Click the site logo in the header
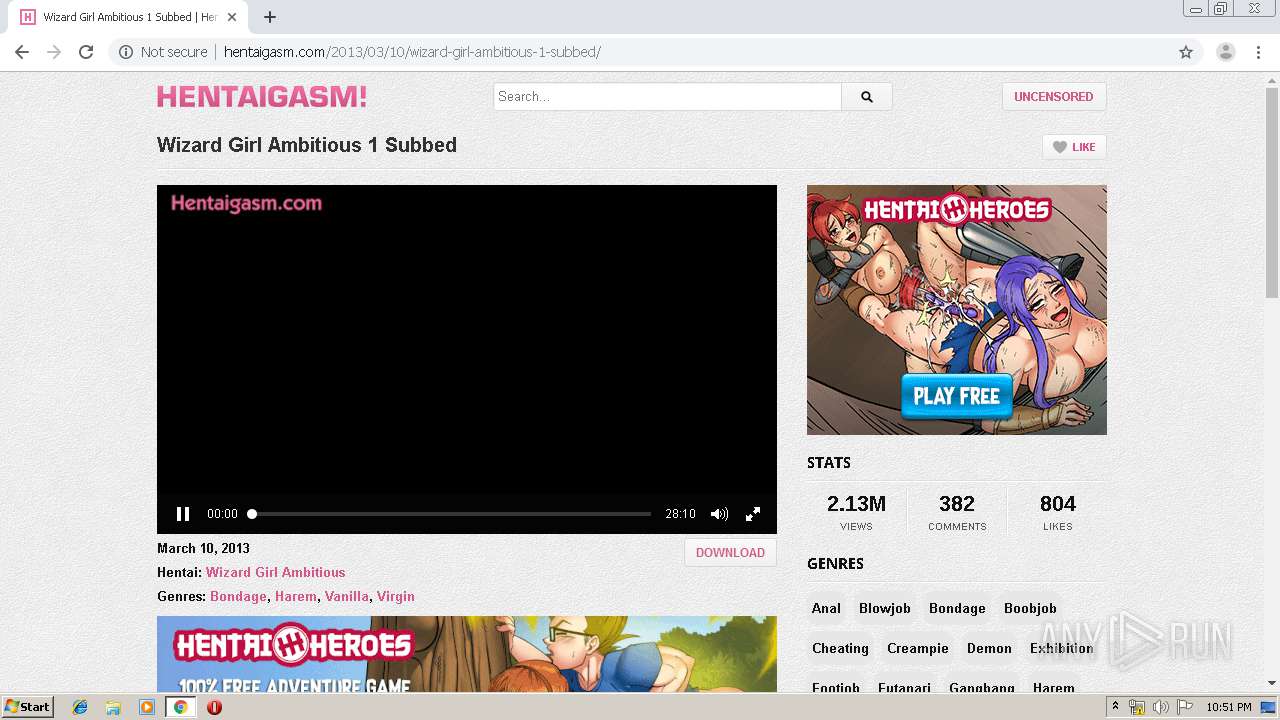The height and width of the screenshot is (720, 1280). point(262,97)
